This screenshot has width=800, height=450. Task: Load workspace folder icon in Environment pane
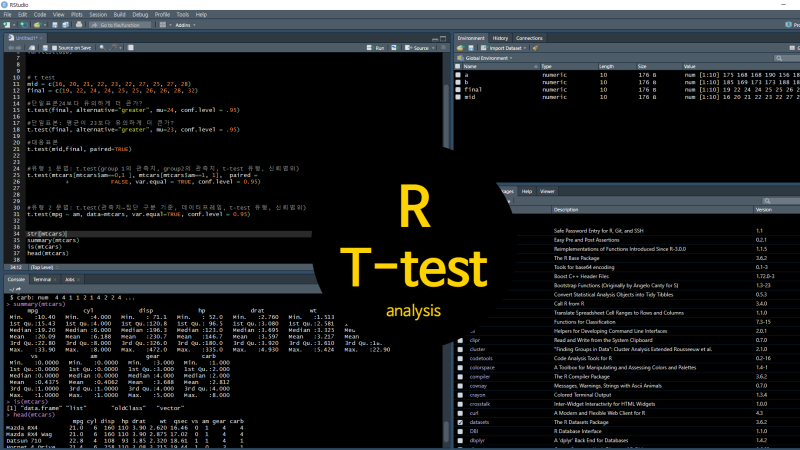point(460,48)
